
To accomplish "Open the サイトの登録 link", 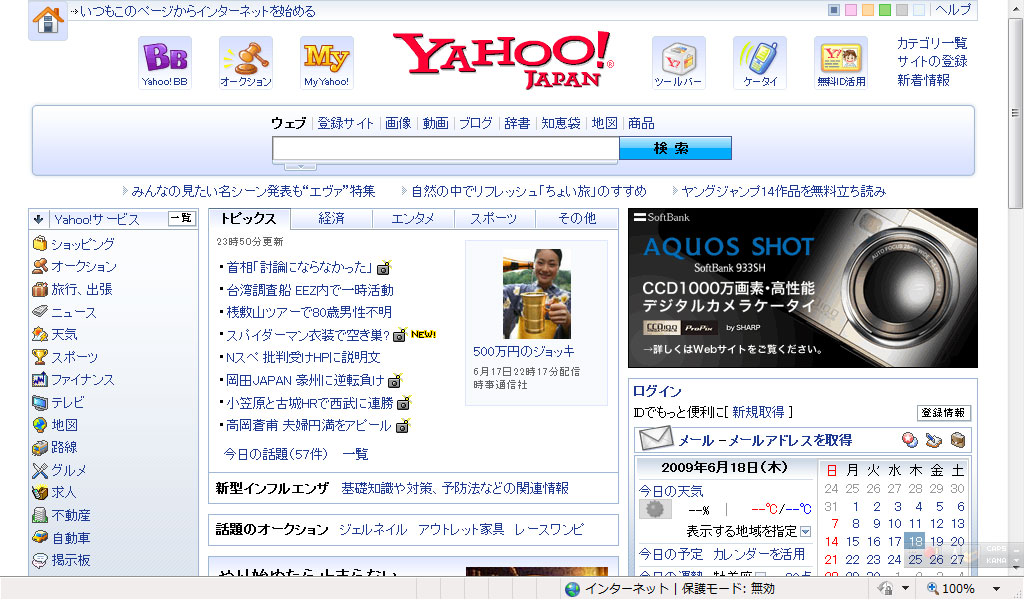I will (932, 61).
